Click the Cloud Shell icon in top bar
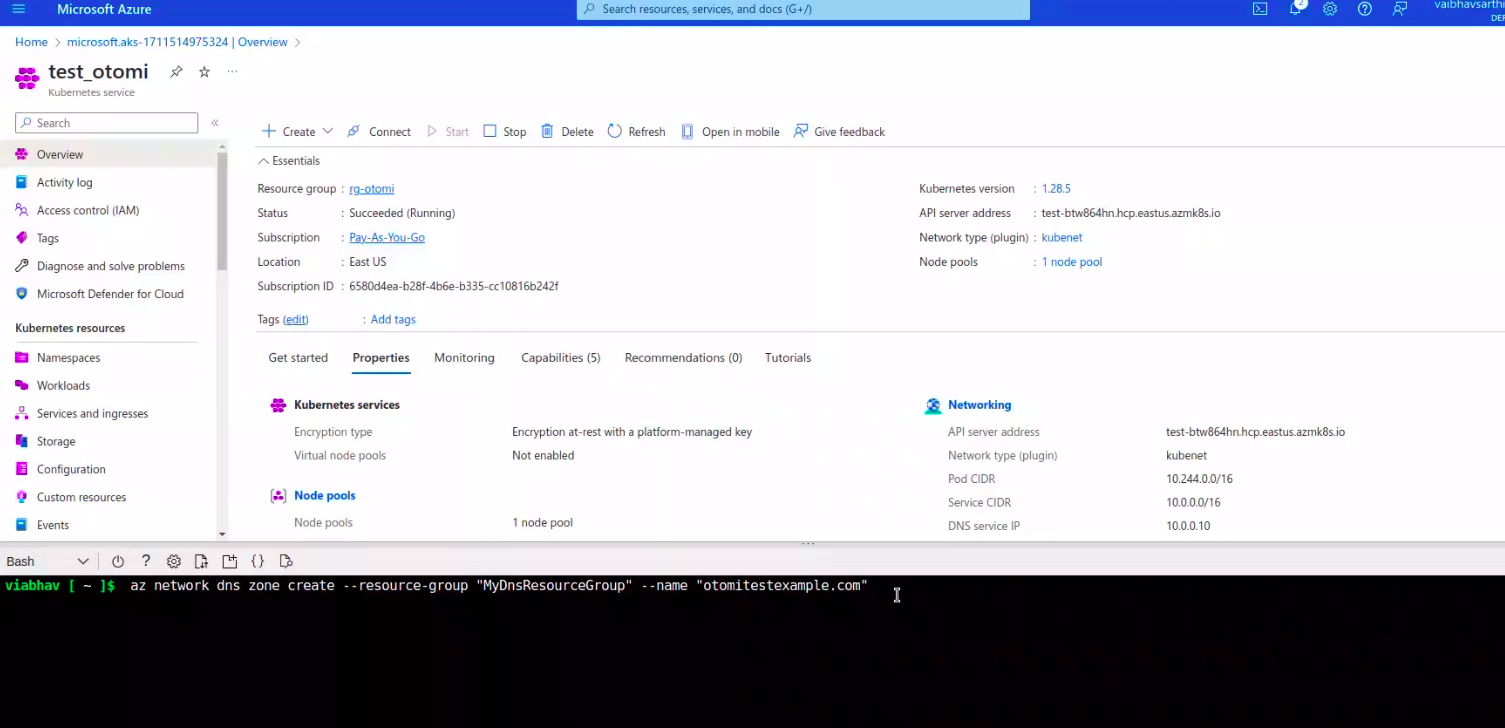Screen dimensions: 1505x728 coord(1260,9)
